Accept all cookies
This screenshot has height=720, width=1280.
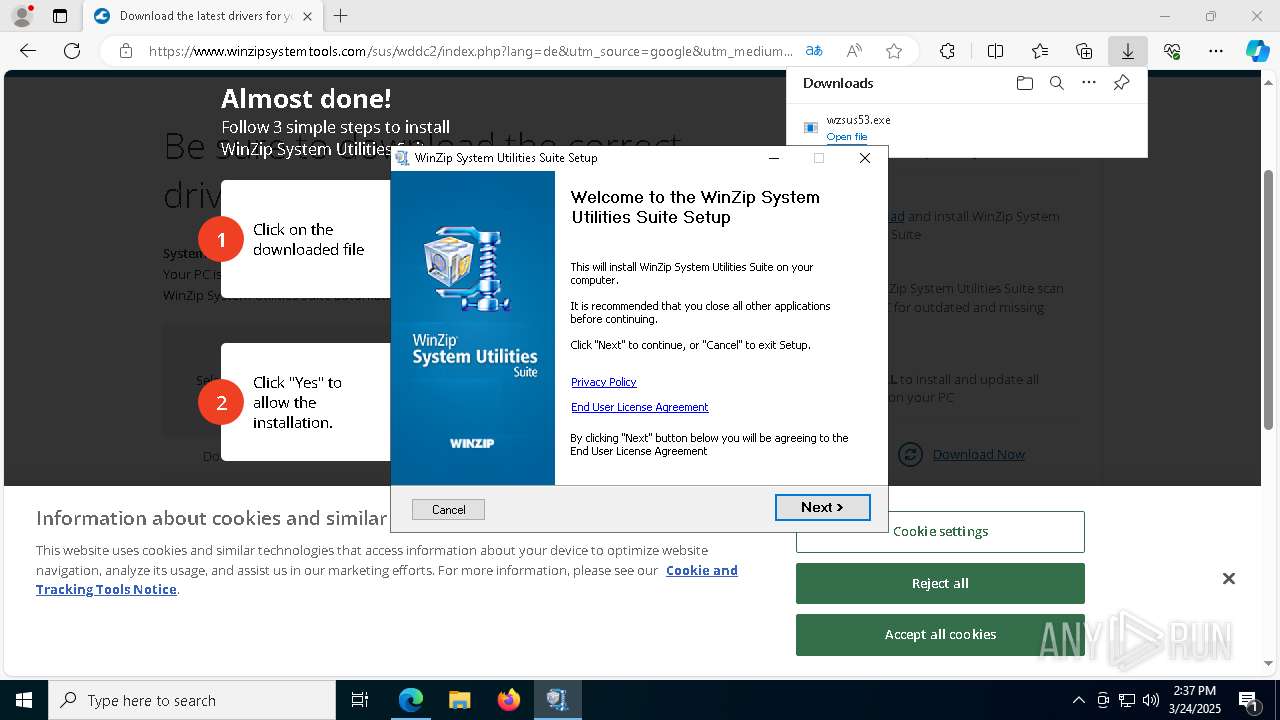[x=940, y=634]
